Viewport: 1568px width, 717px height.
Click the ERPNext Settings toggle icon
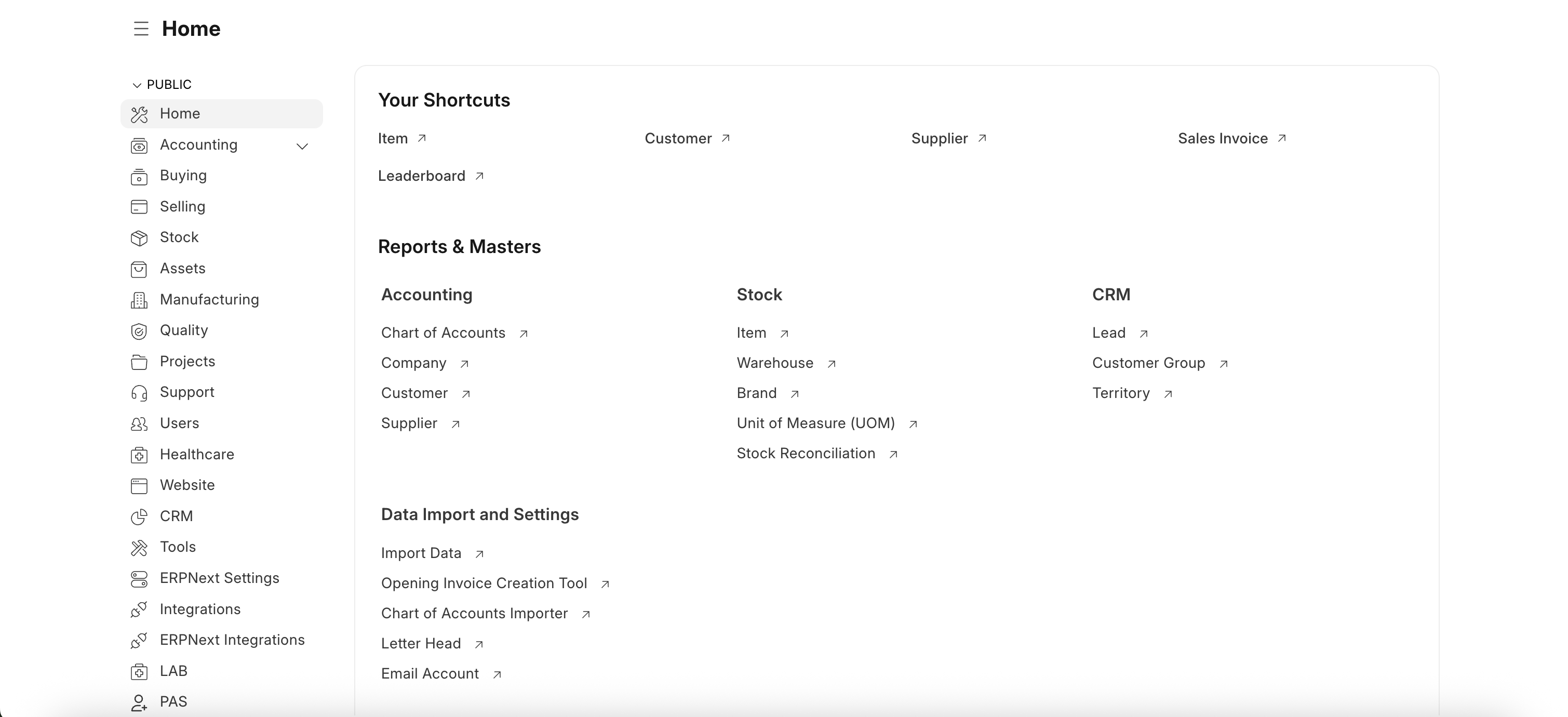139,579
